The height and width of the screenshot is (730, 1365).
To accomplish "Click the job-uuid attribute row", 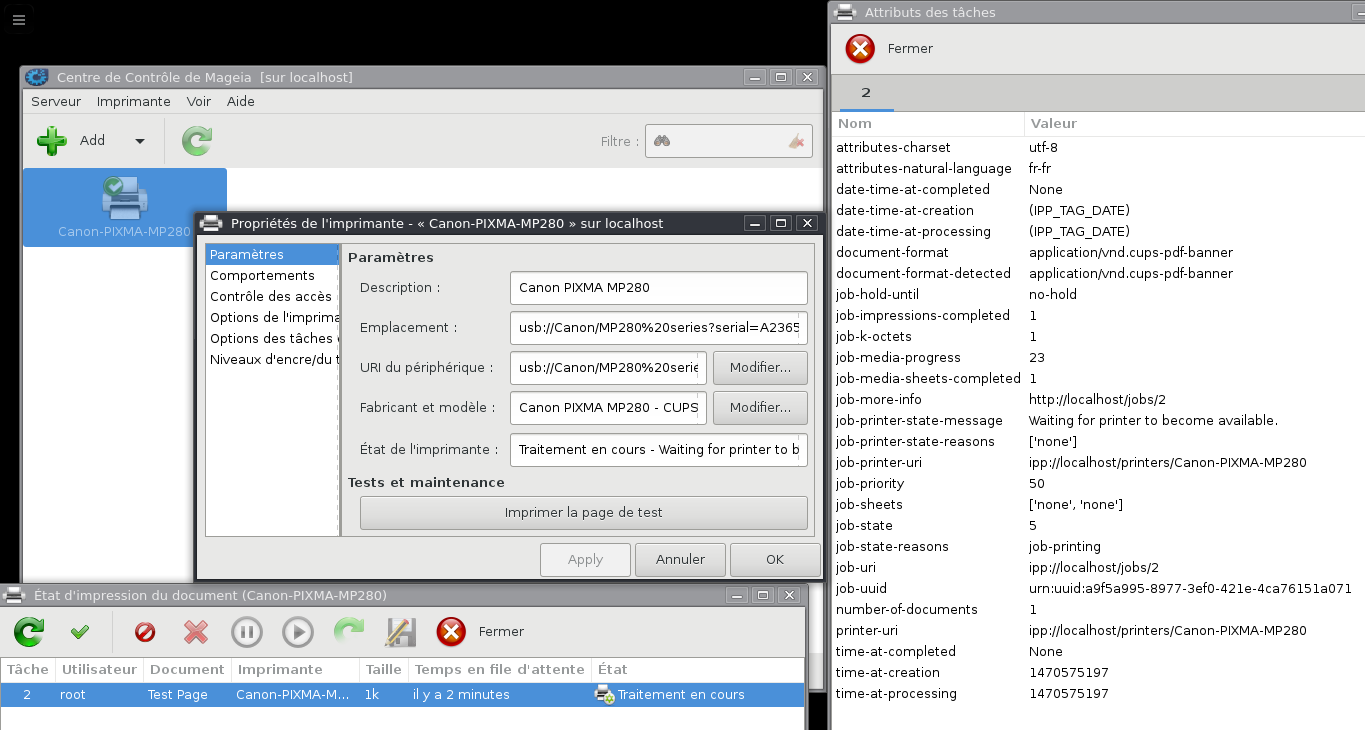I will pos(1098,588).
